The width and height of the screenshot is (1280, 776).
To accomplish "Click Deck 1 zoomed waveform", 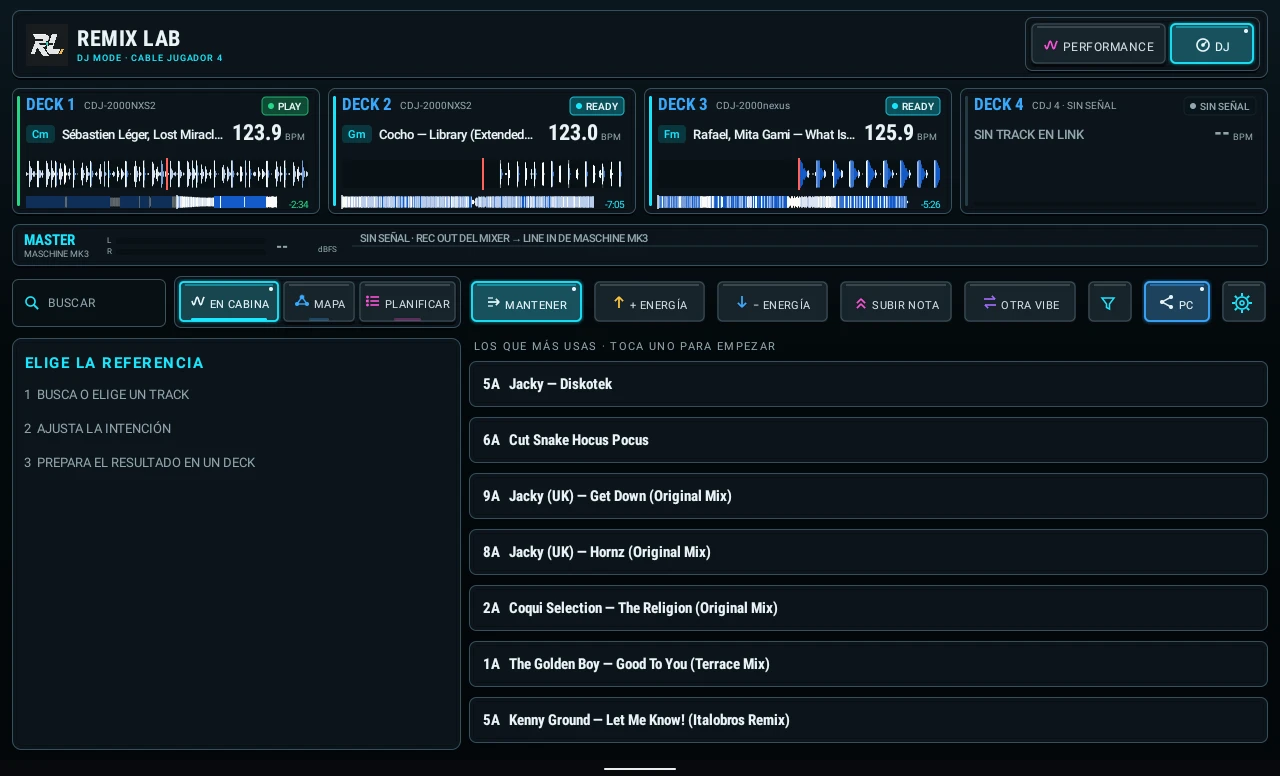I will tap(167, 174).
